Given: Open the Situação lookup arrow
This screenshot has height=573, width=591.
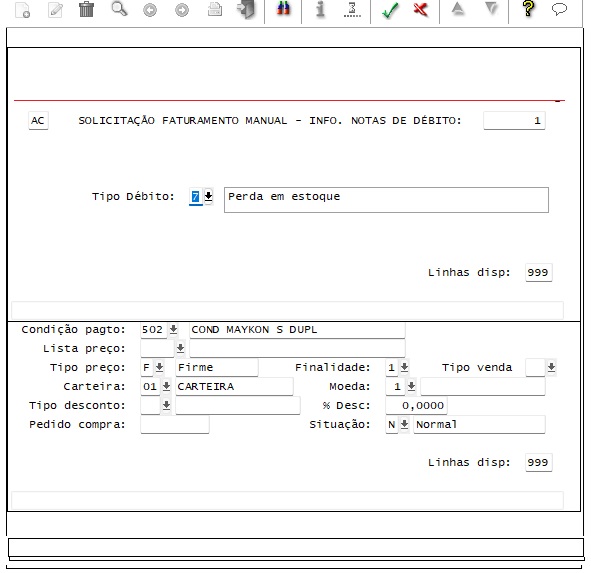Looking at the screenshot, I should (x=404, y=424).
